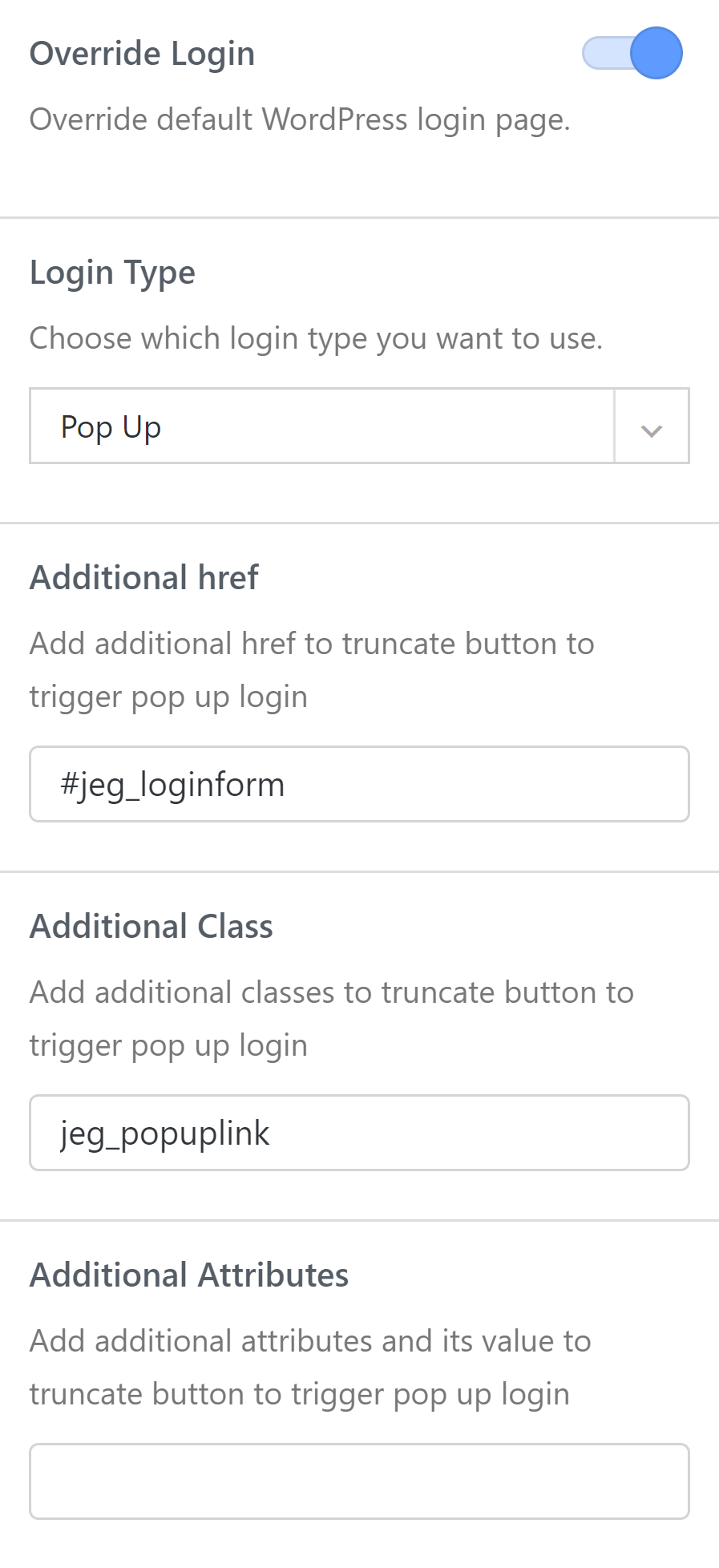The height and width of the screenshot is (1568, 719).
Task: Click the blue knob of Override Login switch
Action: (656, 54)
